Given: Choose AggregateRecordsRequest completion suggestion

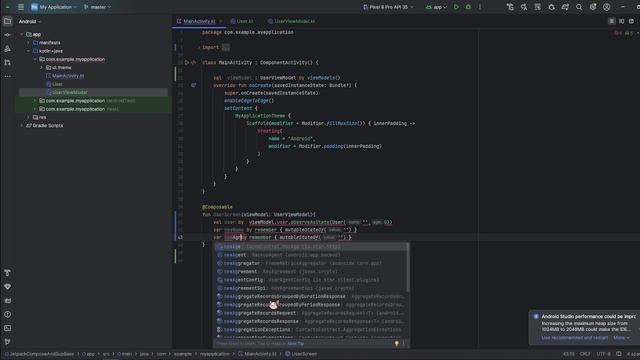Looking at the screenshot, I should (311, 313).
